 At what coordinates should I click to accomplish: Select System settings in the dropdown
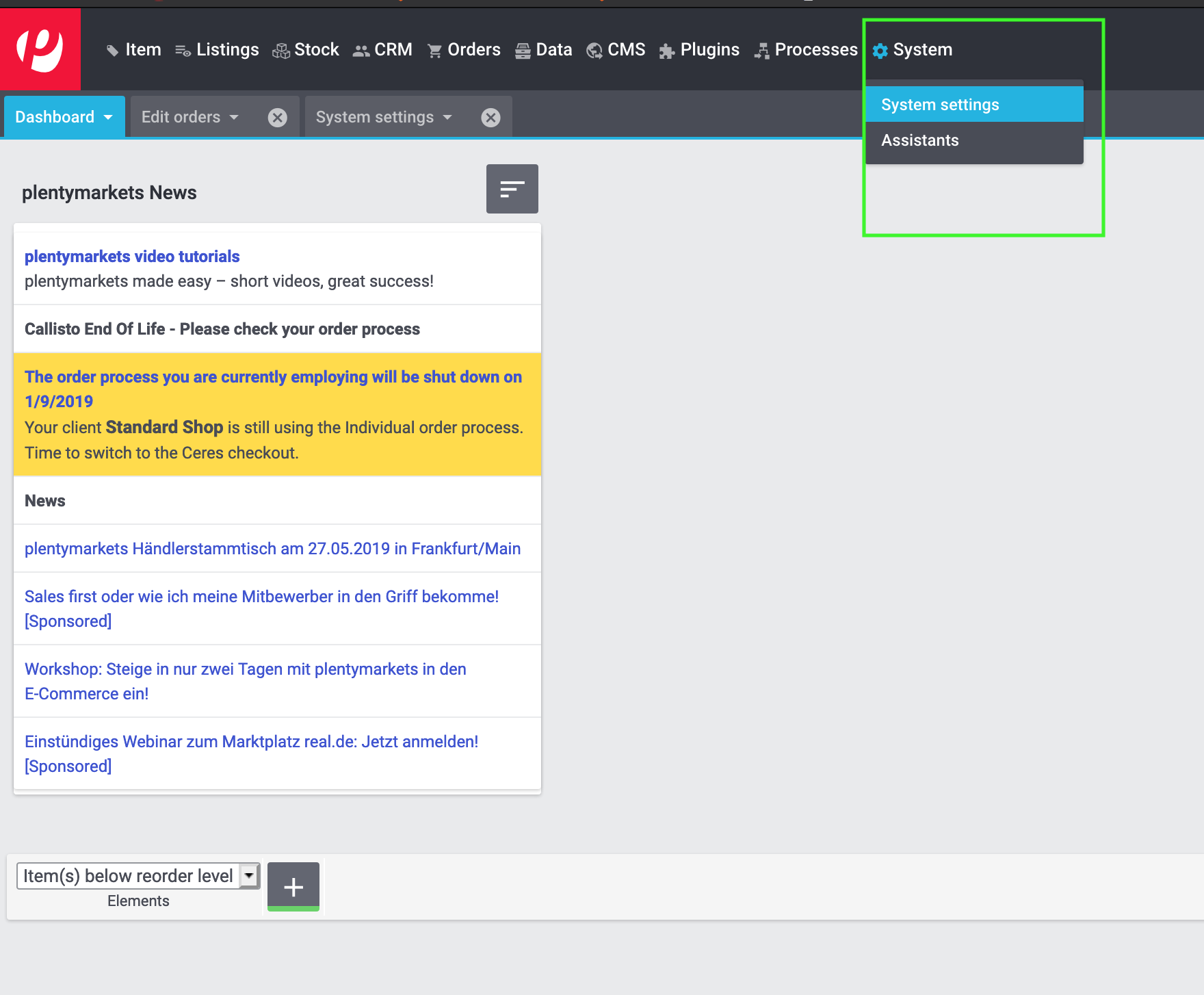click(974, 105)
